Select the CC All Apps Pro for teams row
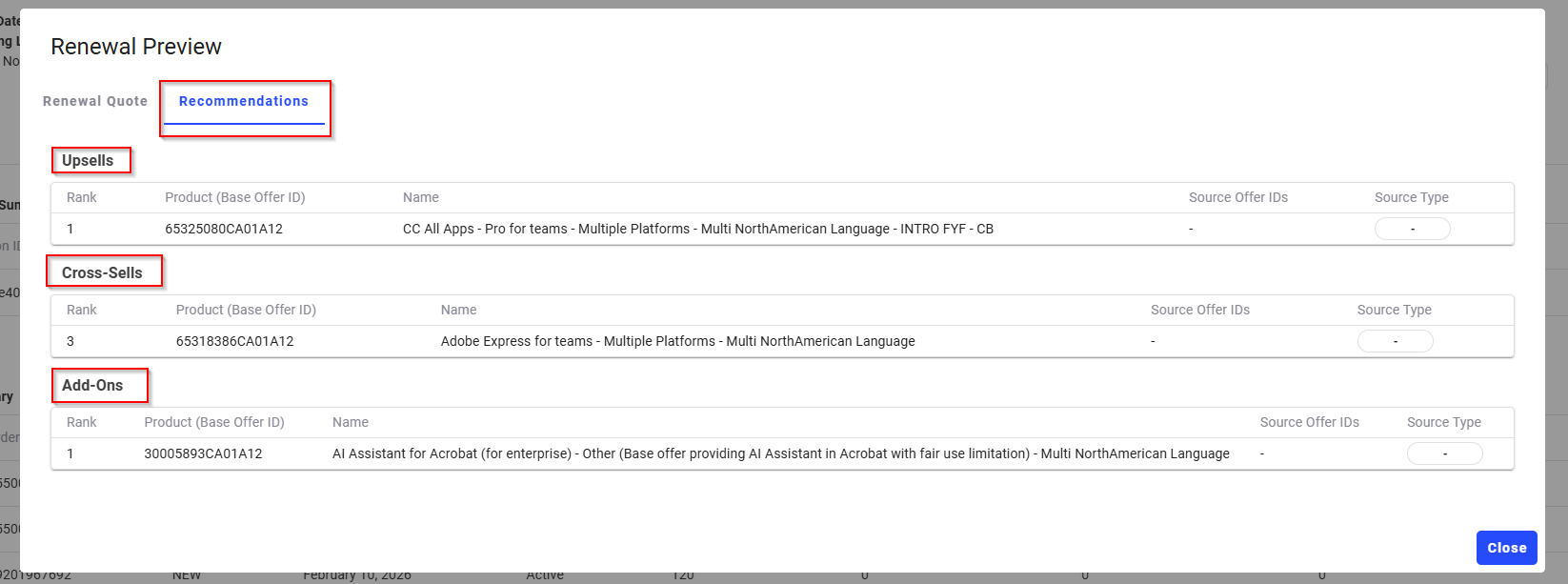 point(697,229)
